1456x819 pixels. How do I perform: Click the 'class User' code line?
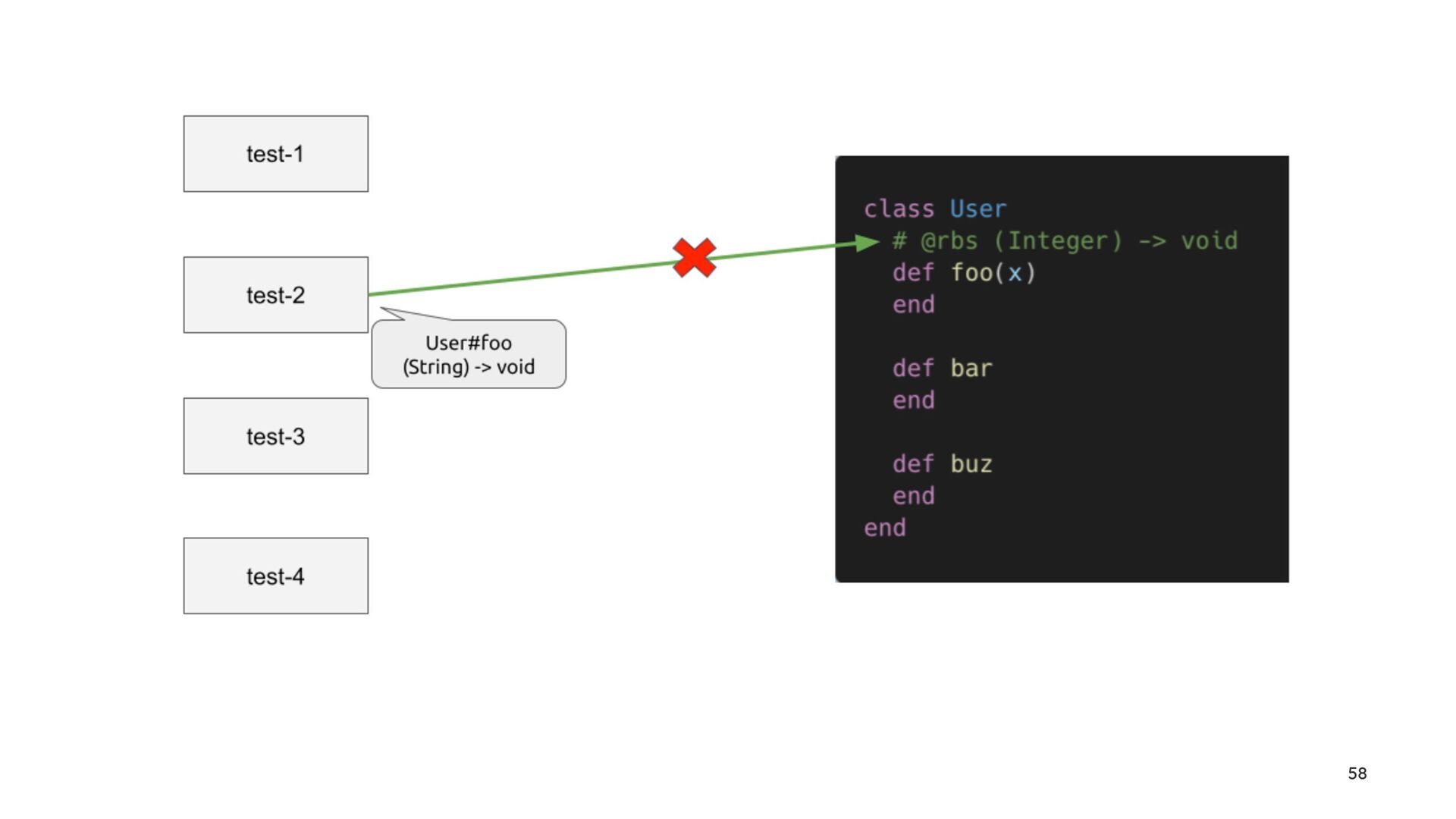tap(934, 209)
